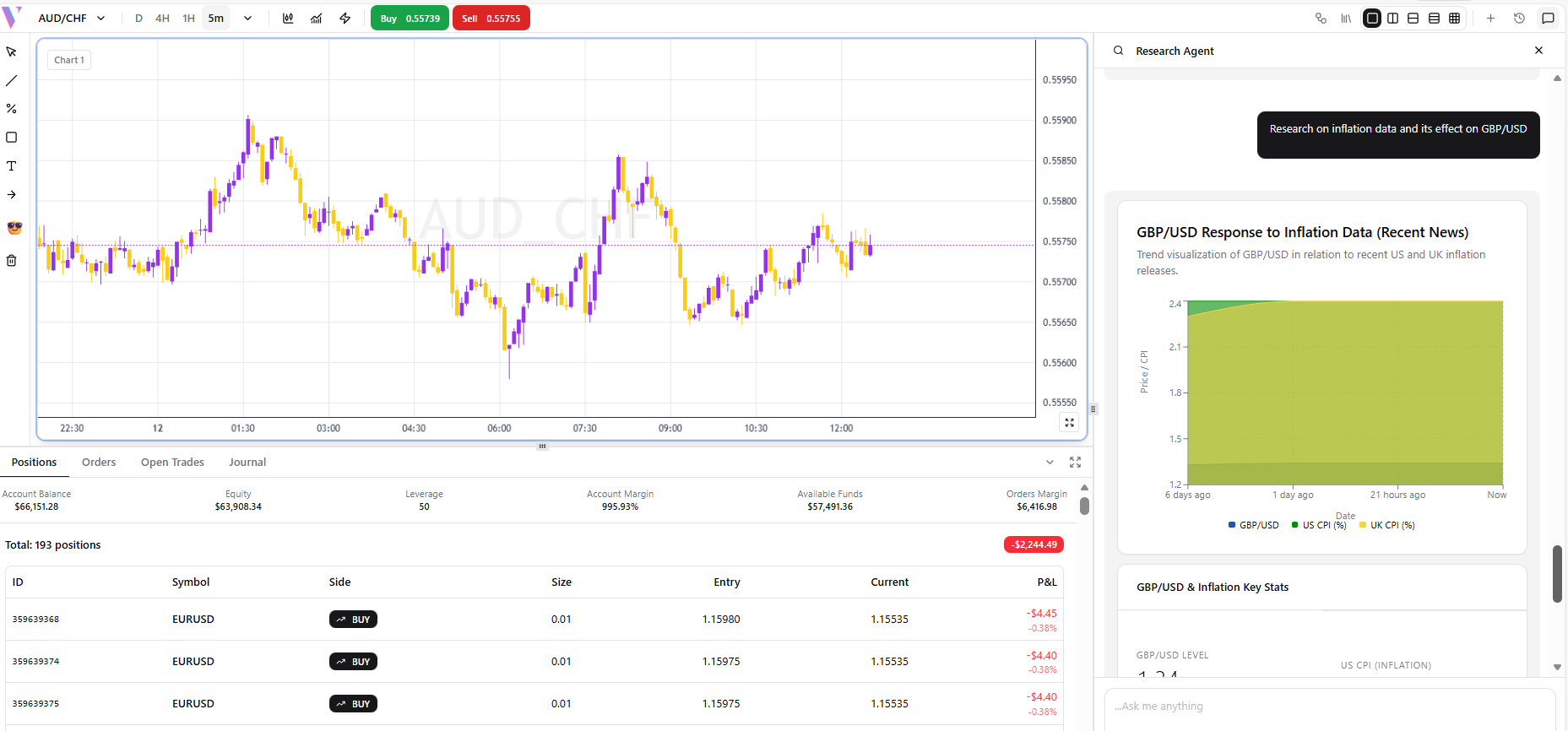Open the emoji sticker tool
Image resolution: width=1568 pixels, height=731 pixels.
click(14, 228)
